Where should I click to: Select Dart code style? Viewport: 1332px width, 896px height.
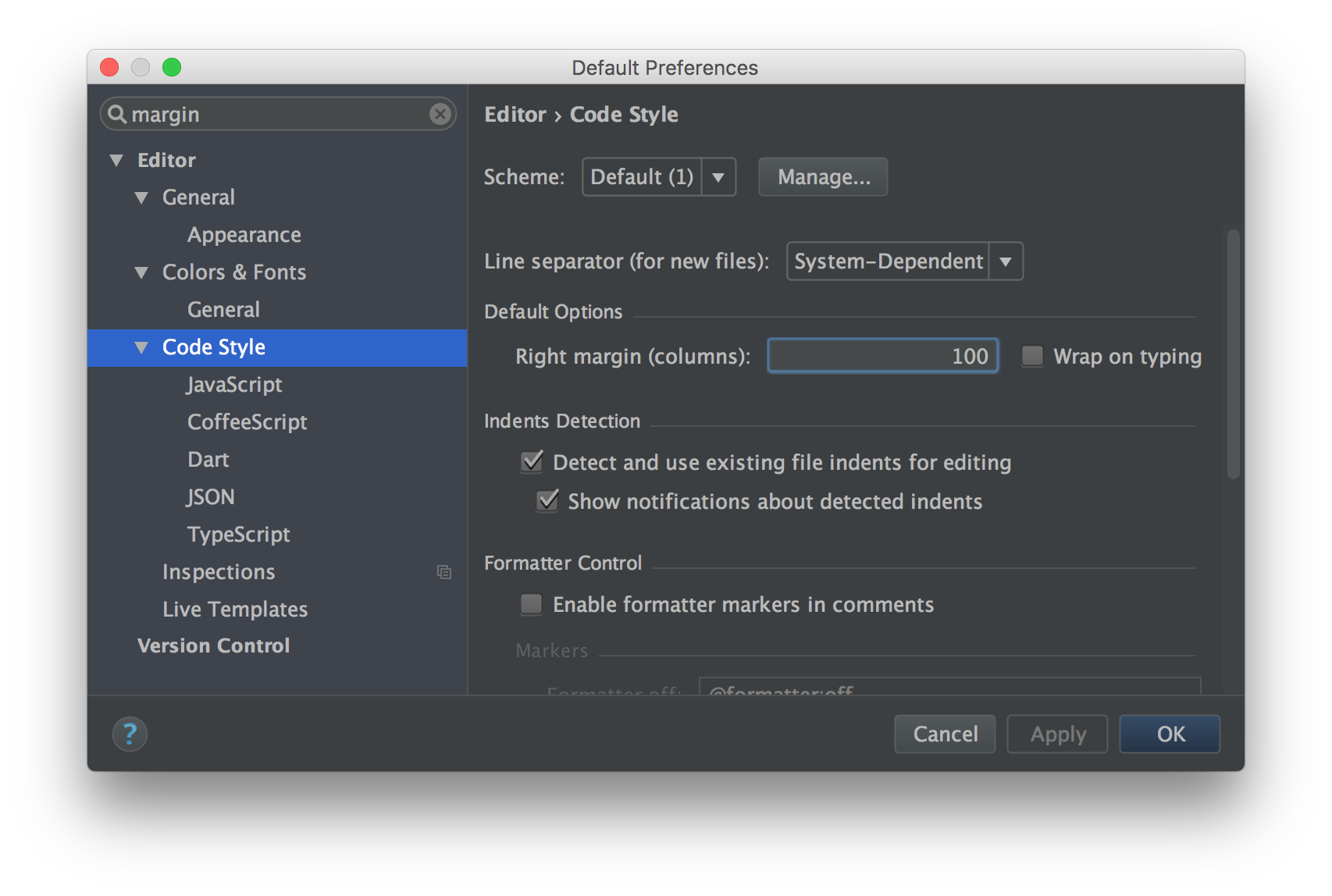pos(208,460)
